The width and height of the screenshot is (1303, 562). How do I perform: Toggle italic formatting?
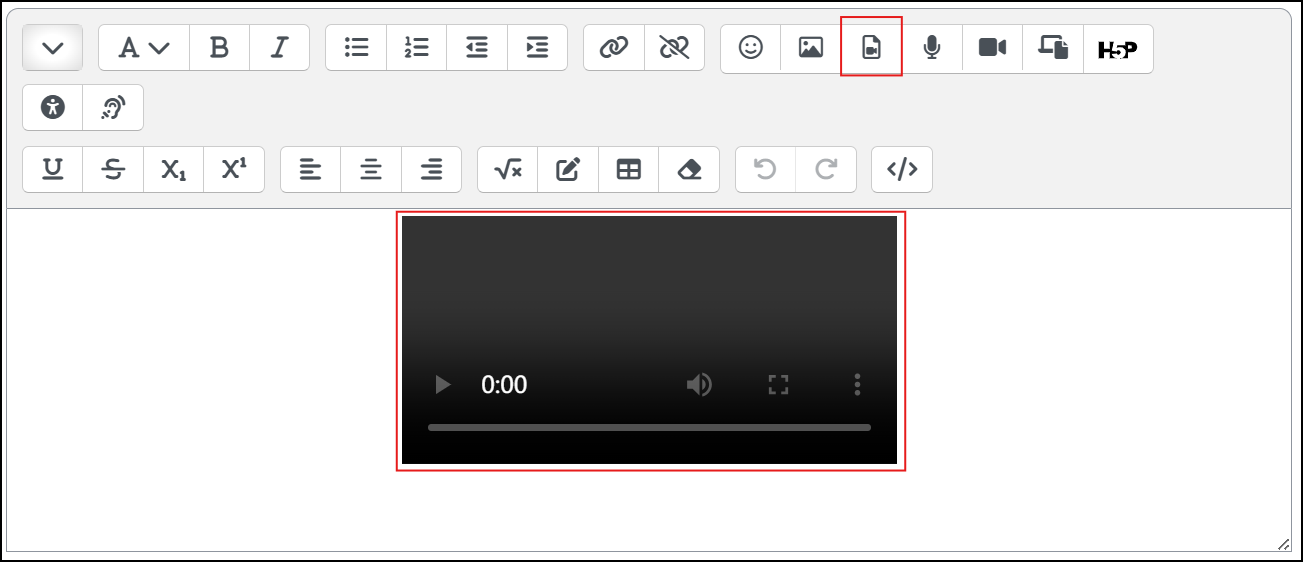tap(280, 48)
